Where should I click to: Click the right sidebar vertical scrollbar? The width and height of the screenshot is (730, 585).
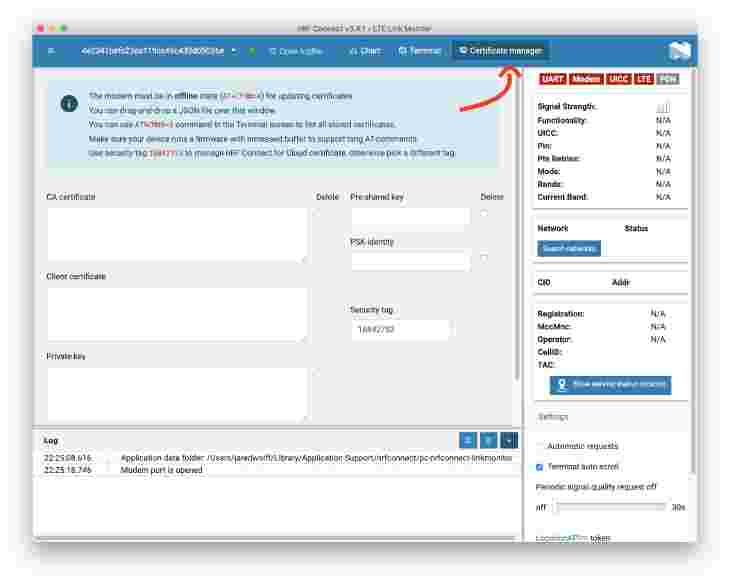693,270
